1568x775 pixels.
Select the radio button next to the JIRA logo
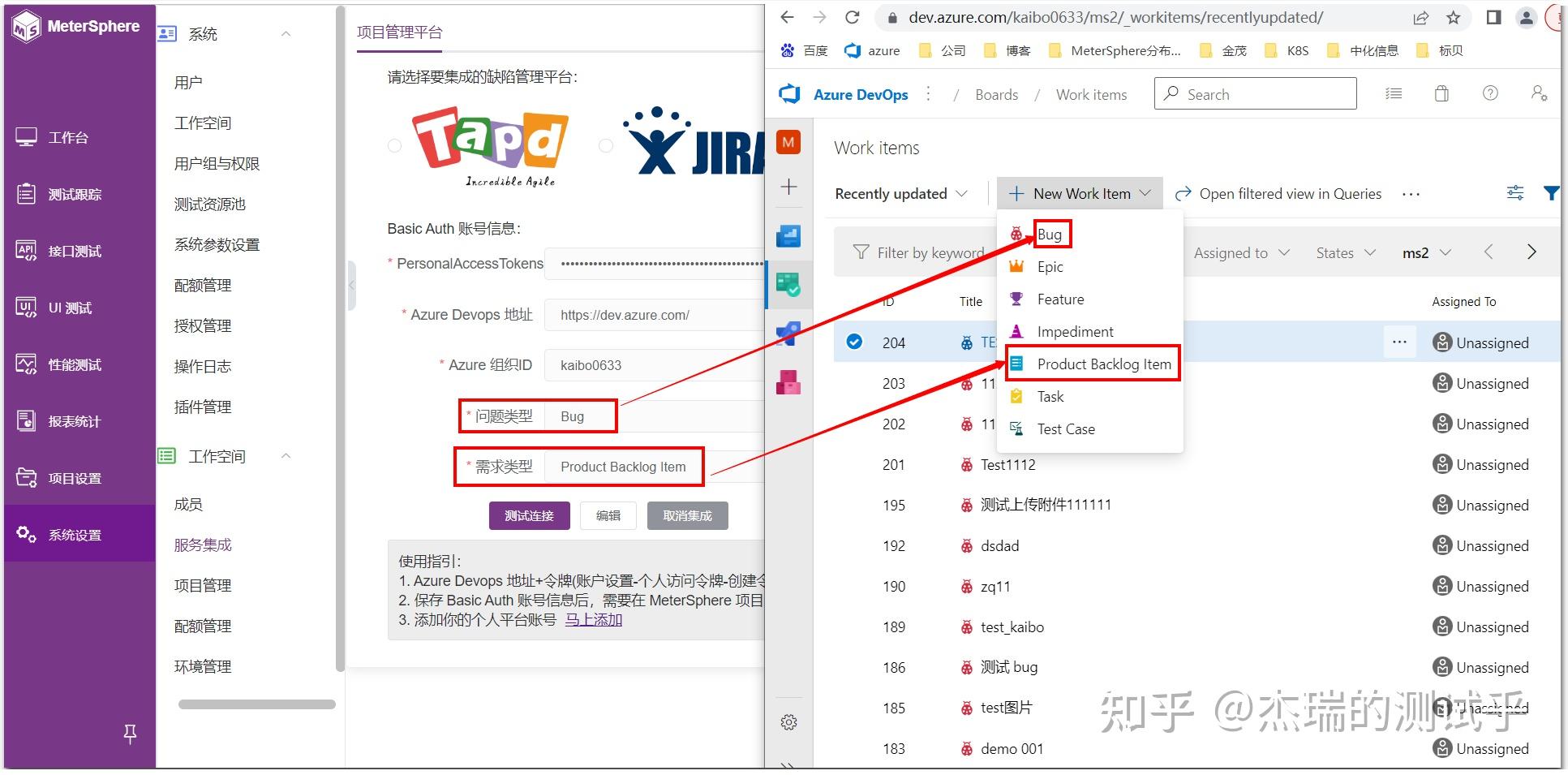(x=605, y=146)
